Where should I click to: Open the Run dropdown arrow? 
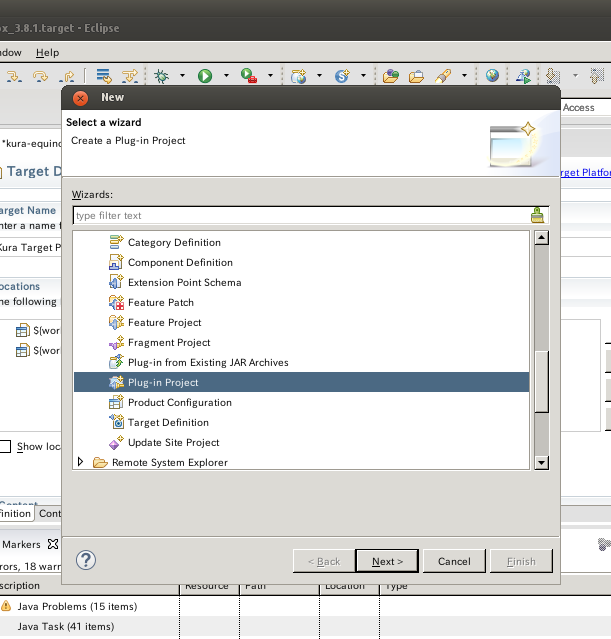[226, 75]
